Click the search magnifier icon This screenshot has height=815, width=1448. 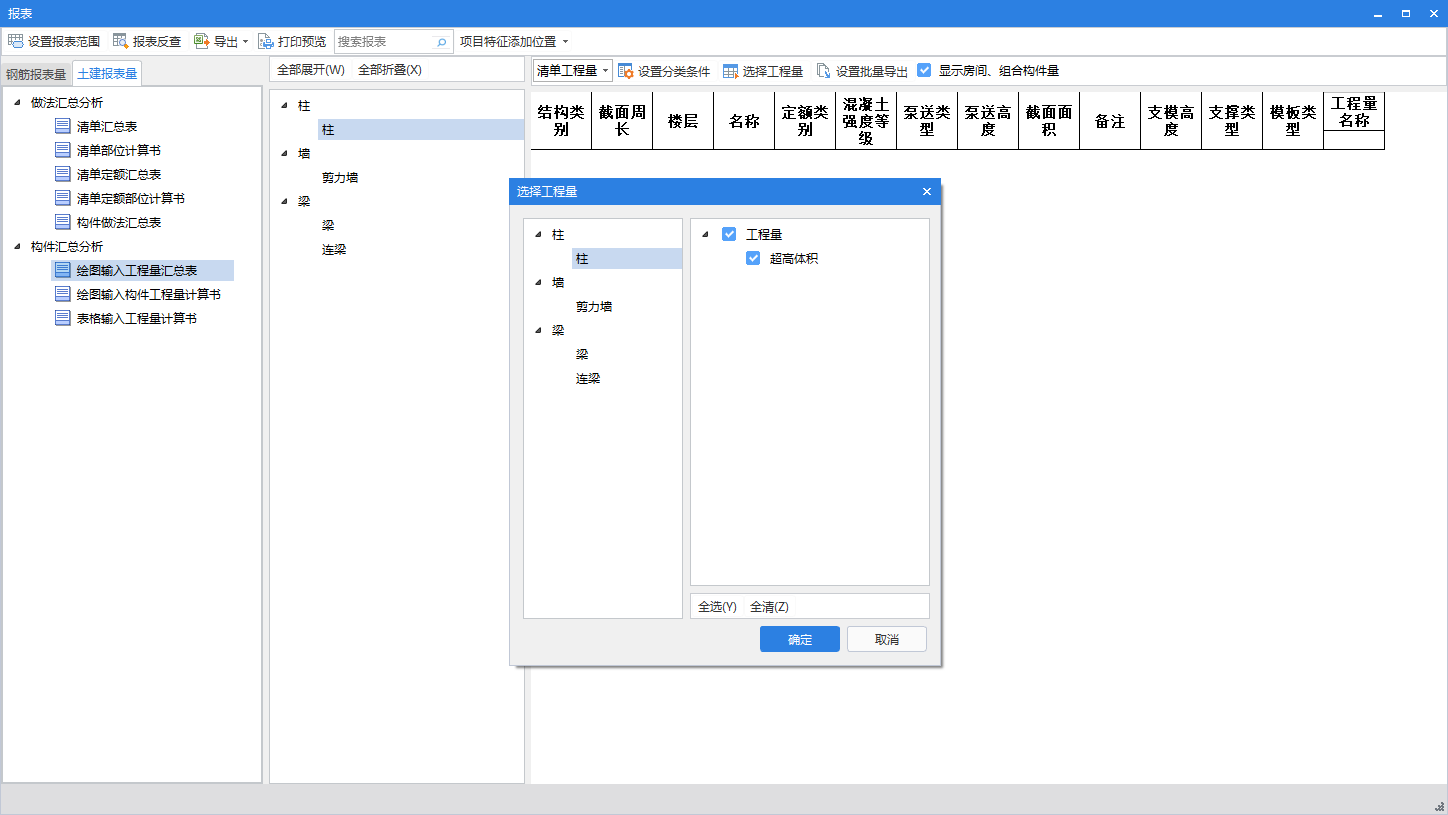tap(441, 42)
